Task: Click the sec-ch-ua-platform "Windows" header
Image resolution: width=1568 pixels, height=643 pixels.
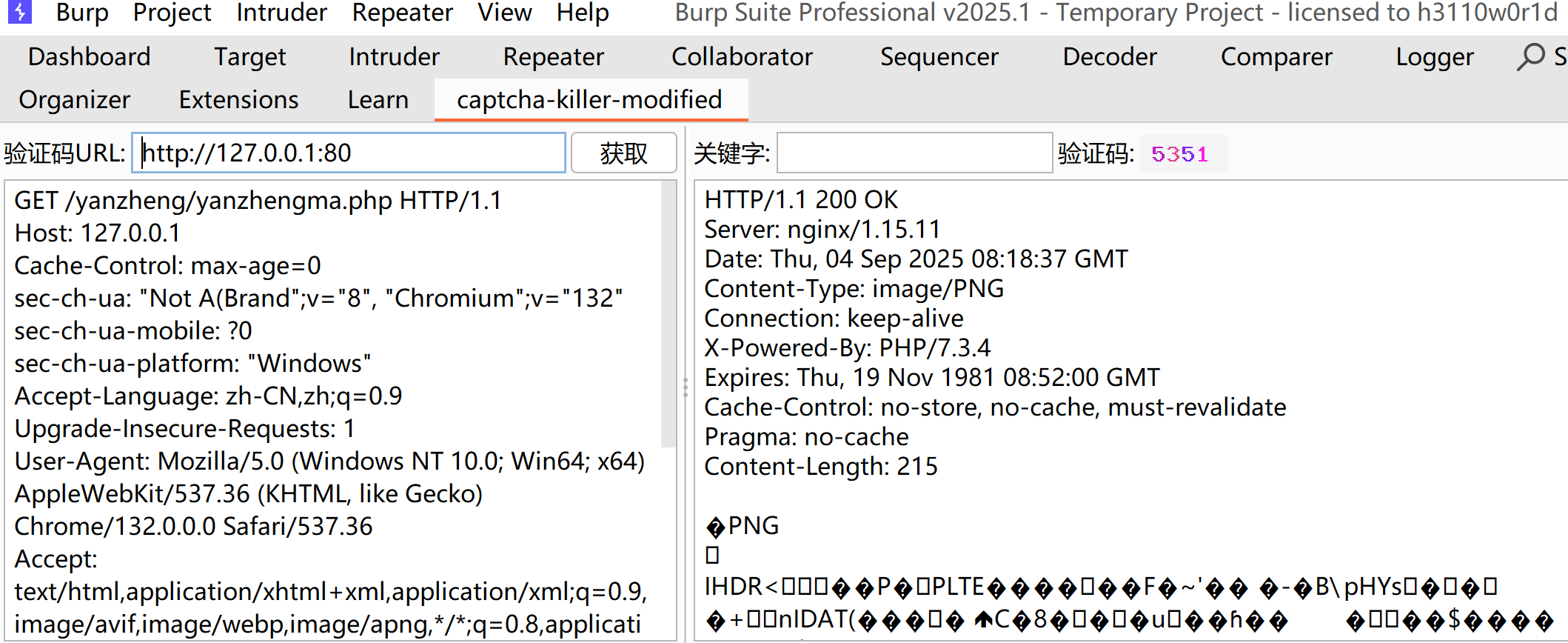Action: point(192,364)
